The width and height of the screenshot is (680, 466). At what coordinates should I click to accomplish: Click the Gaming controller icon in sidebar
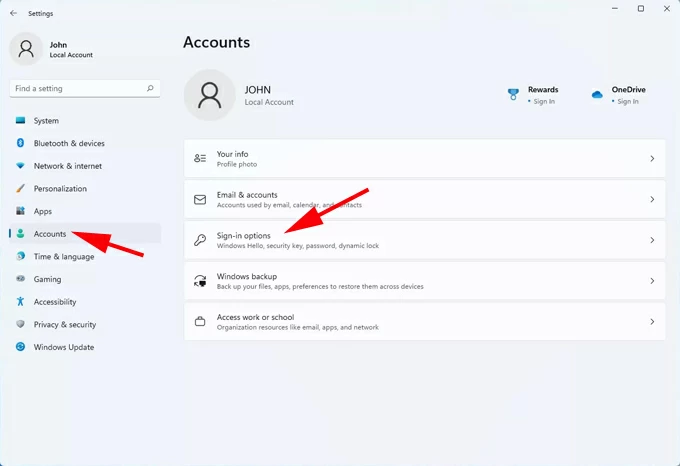(20, 279)
